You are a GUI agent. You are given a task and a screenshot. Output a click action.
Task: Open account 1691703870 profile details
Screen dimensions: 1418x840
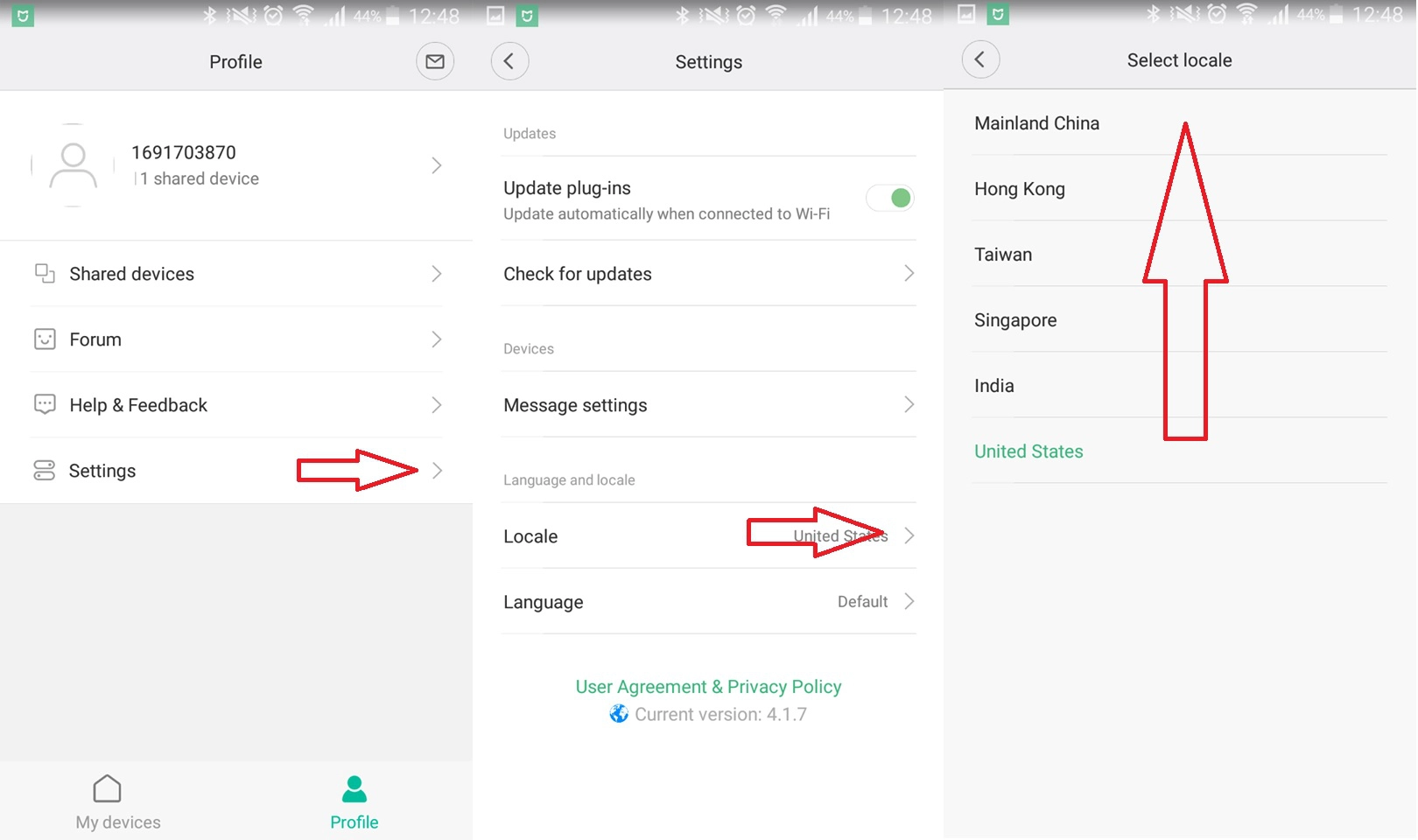(236, 165)
